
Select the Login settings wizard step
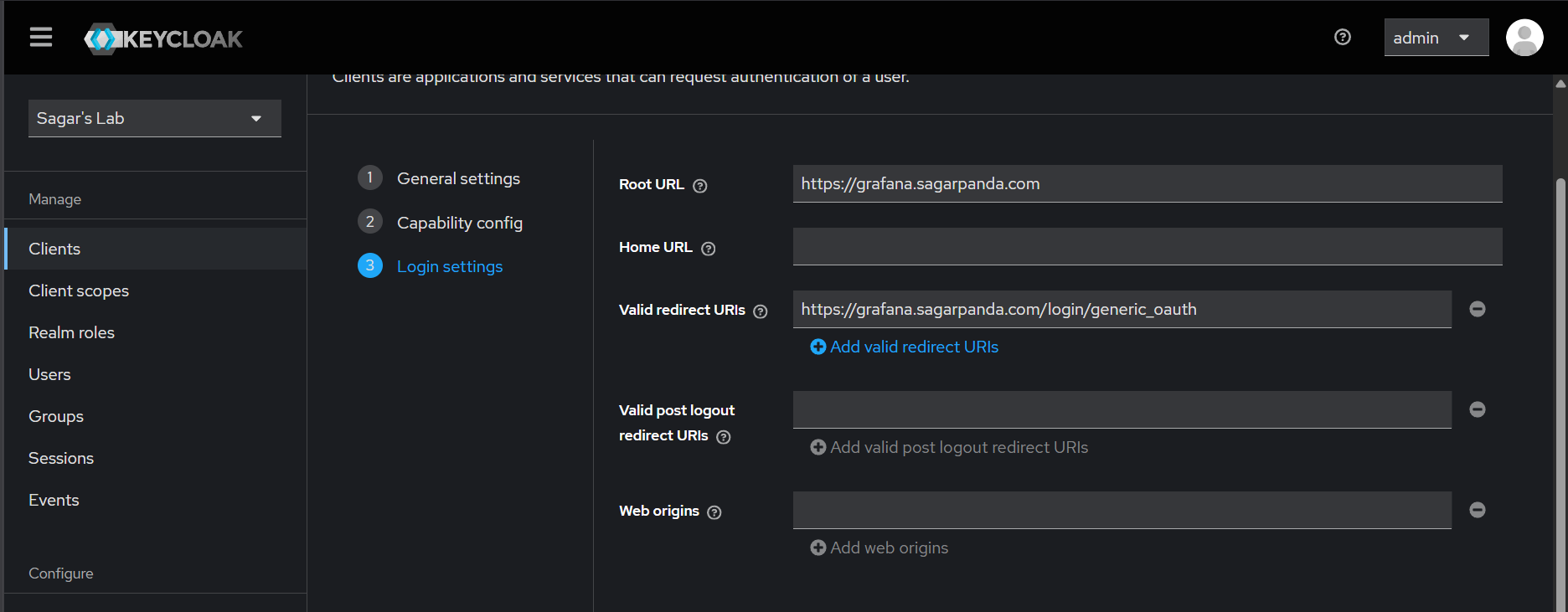[x=431, y=266]
